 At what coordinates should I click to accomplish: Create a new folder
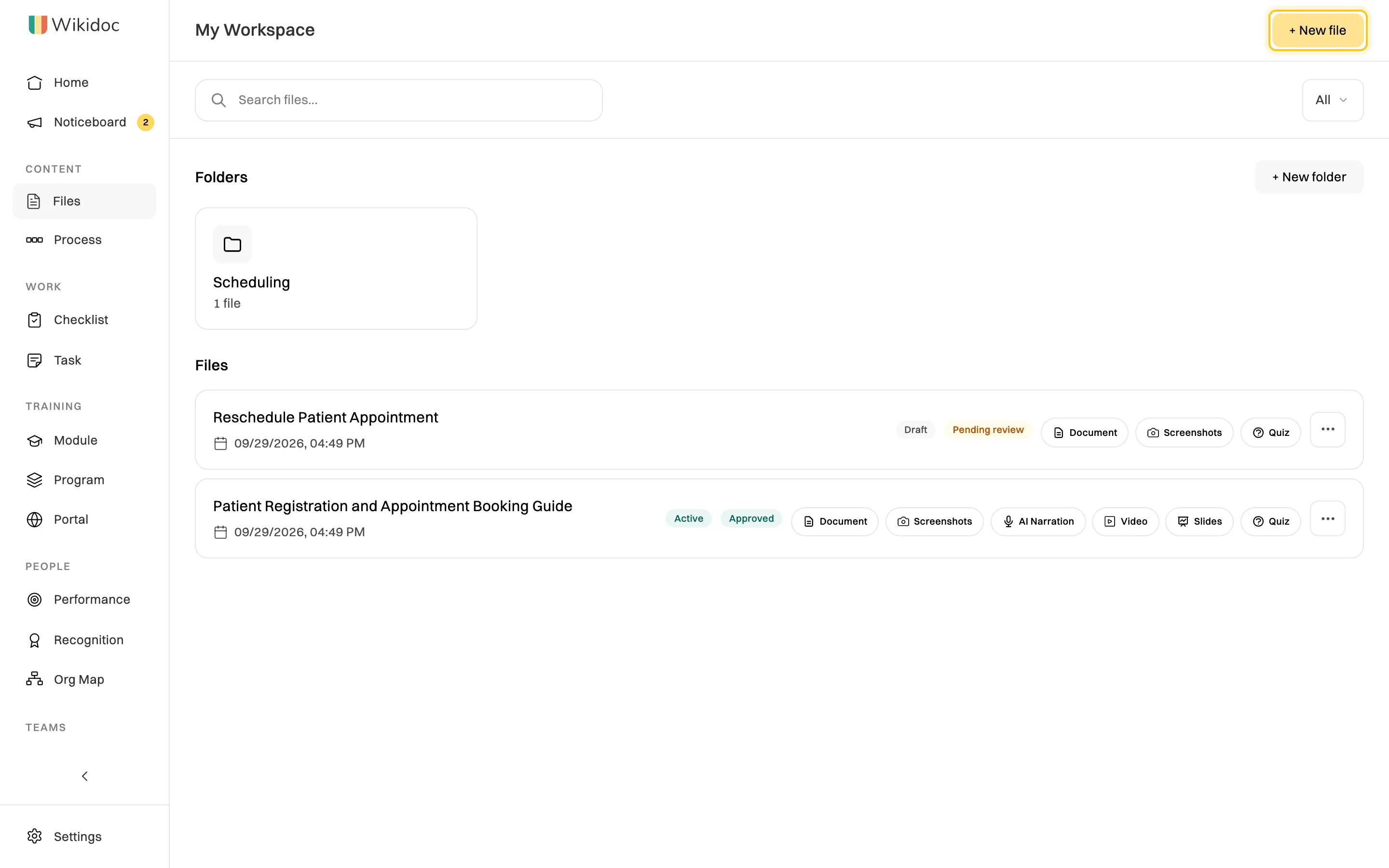[x=1309, y=177]
